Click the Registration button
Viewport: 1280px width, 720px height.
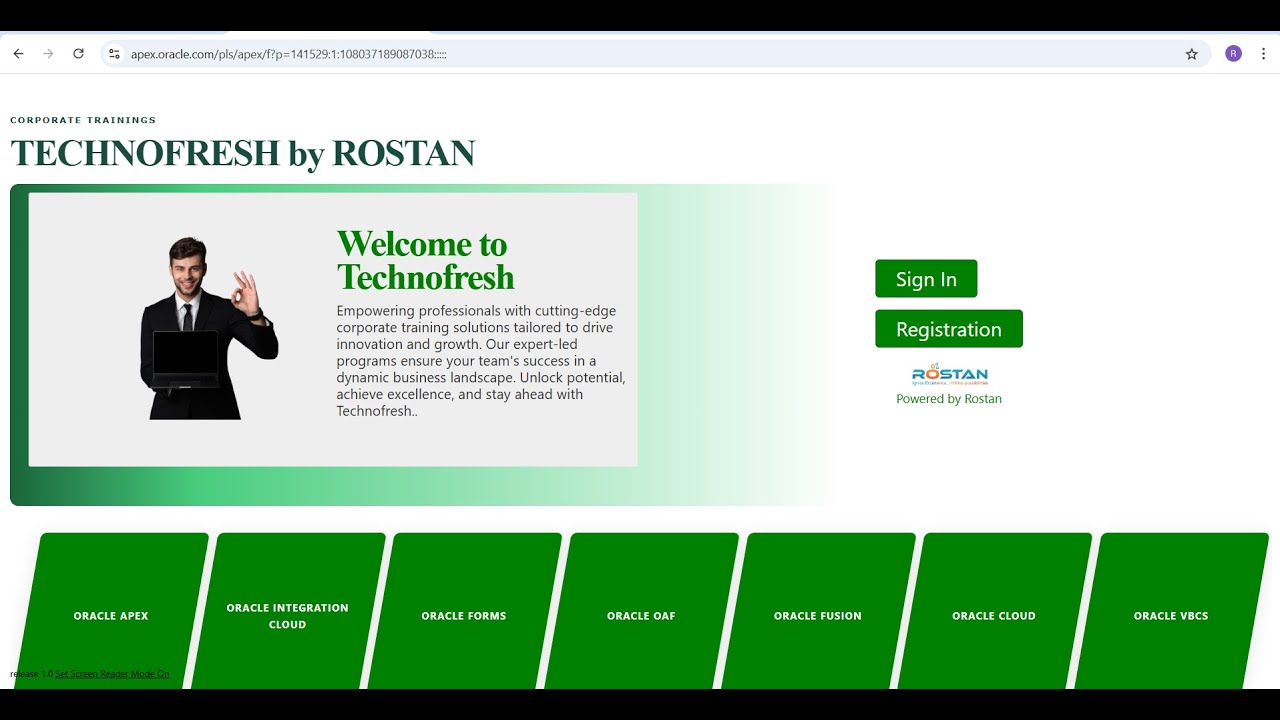tap(949, 329)
